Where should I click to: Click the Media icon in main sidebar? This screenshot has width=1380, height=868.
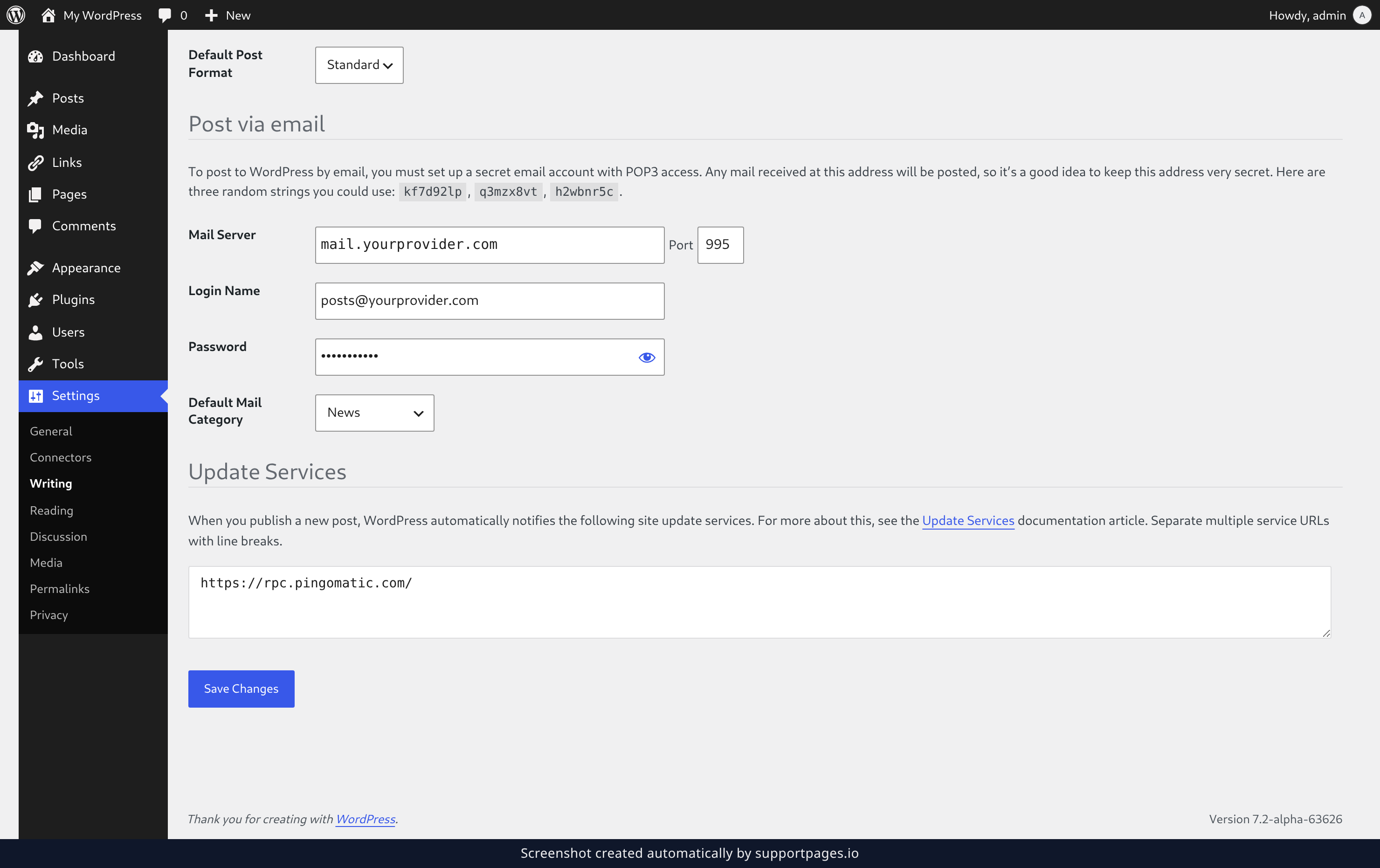click(35, 130)
